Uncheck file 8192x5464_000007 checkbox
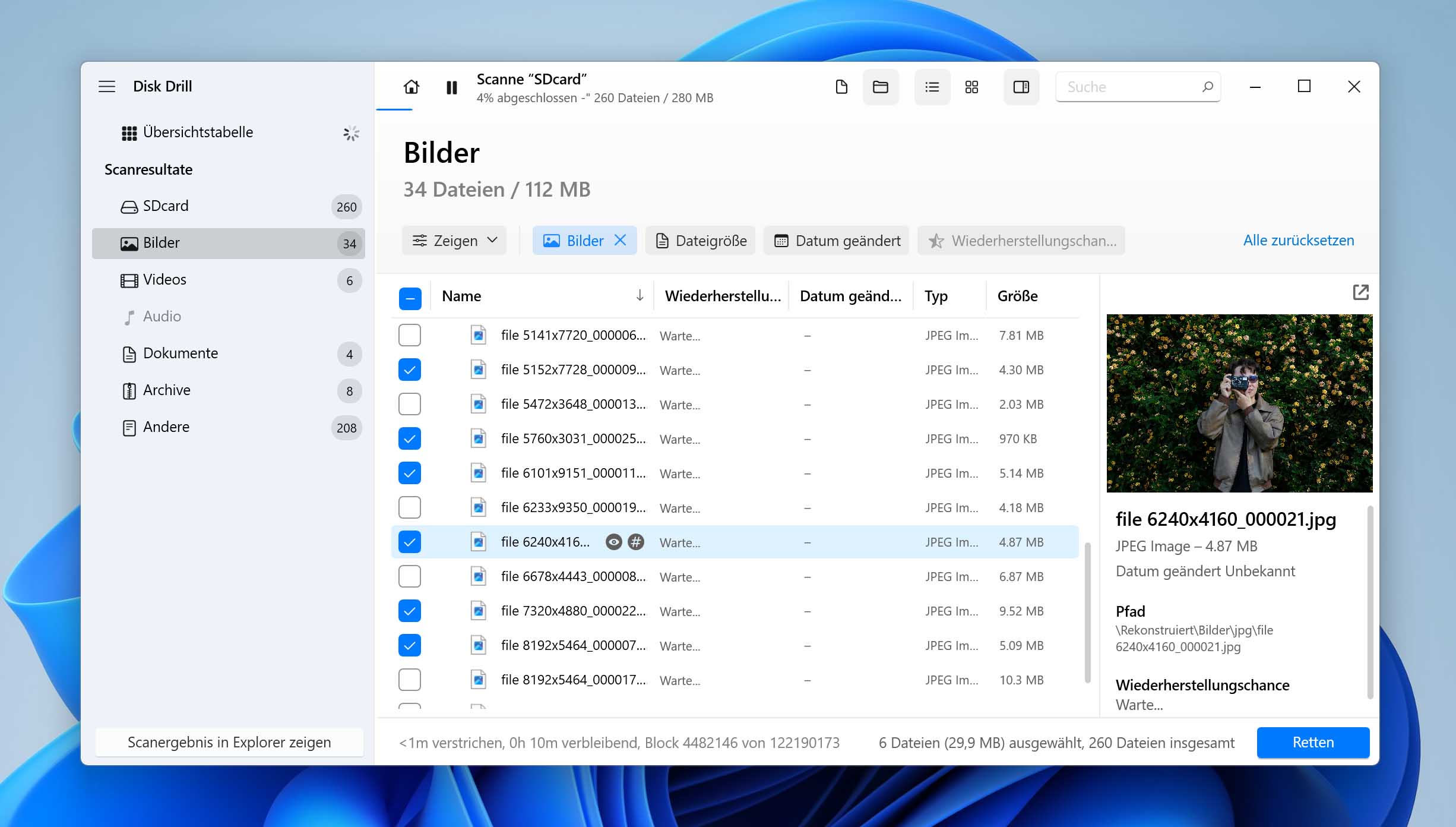This screenshot has width=1456, height=827. (x=410, y=645)
